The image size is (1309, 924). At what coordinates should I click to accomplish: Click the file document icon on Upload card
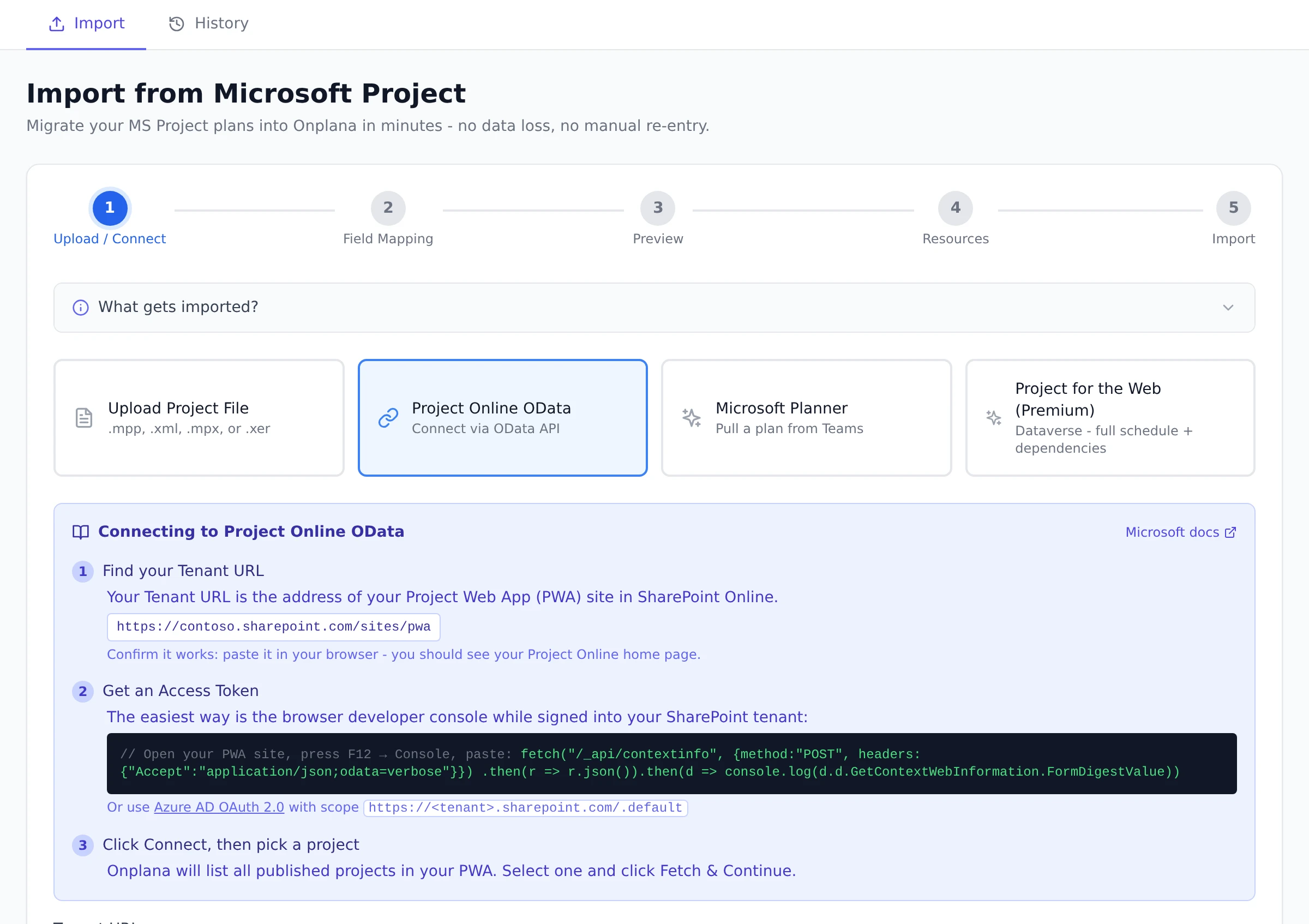84,418
